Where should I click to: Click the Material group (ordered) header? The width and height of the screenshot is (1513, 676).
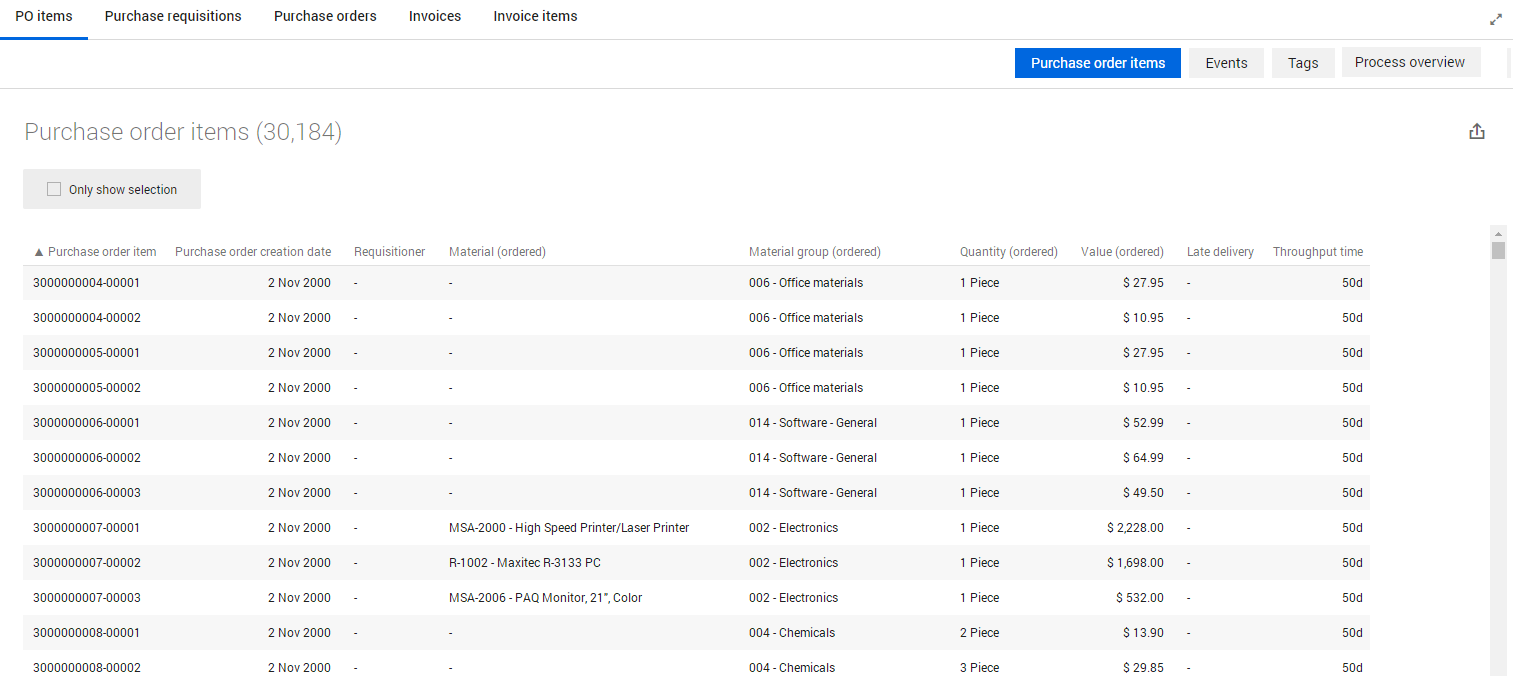click(814, 252)
